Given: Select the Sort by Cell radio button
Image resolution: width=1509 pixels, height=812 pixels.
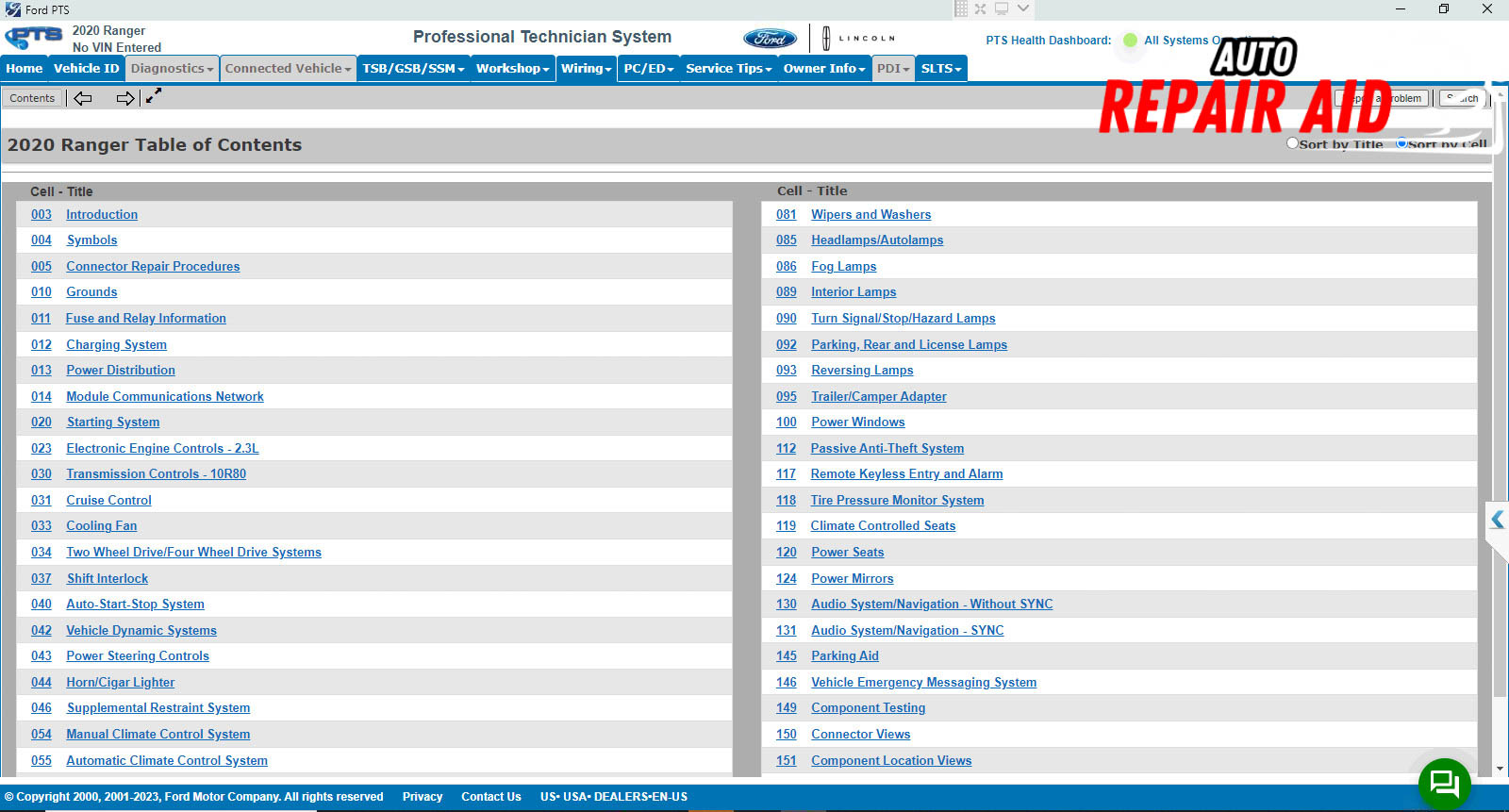Looking at the screenshot, I should tap(1401, 143).
